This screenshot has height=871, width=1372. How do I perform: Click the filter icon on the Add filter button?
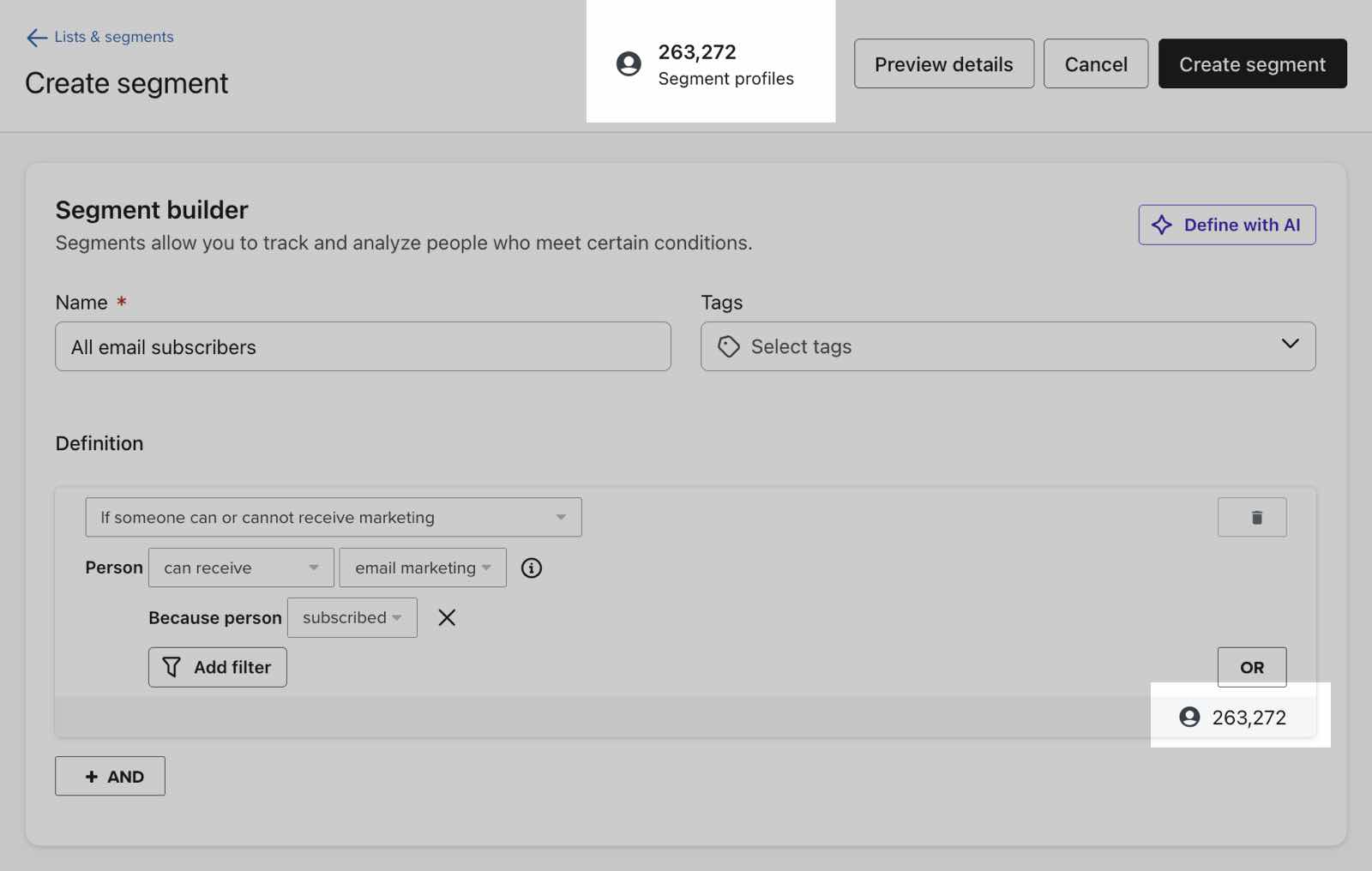coord(171,667)
